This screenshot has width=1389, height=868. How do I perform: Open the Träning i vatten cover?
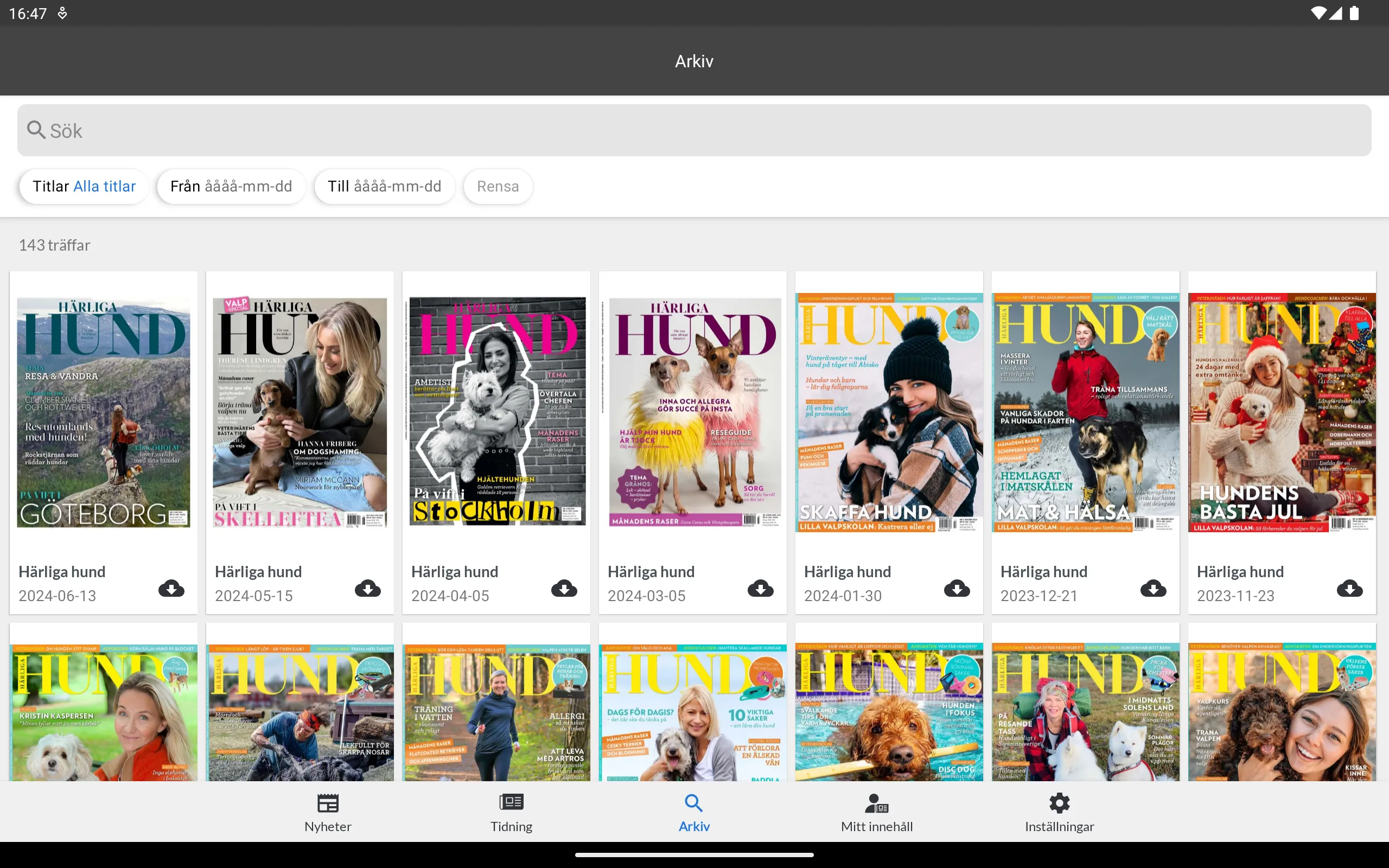tap(496, 712)
